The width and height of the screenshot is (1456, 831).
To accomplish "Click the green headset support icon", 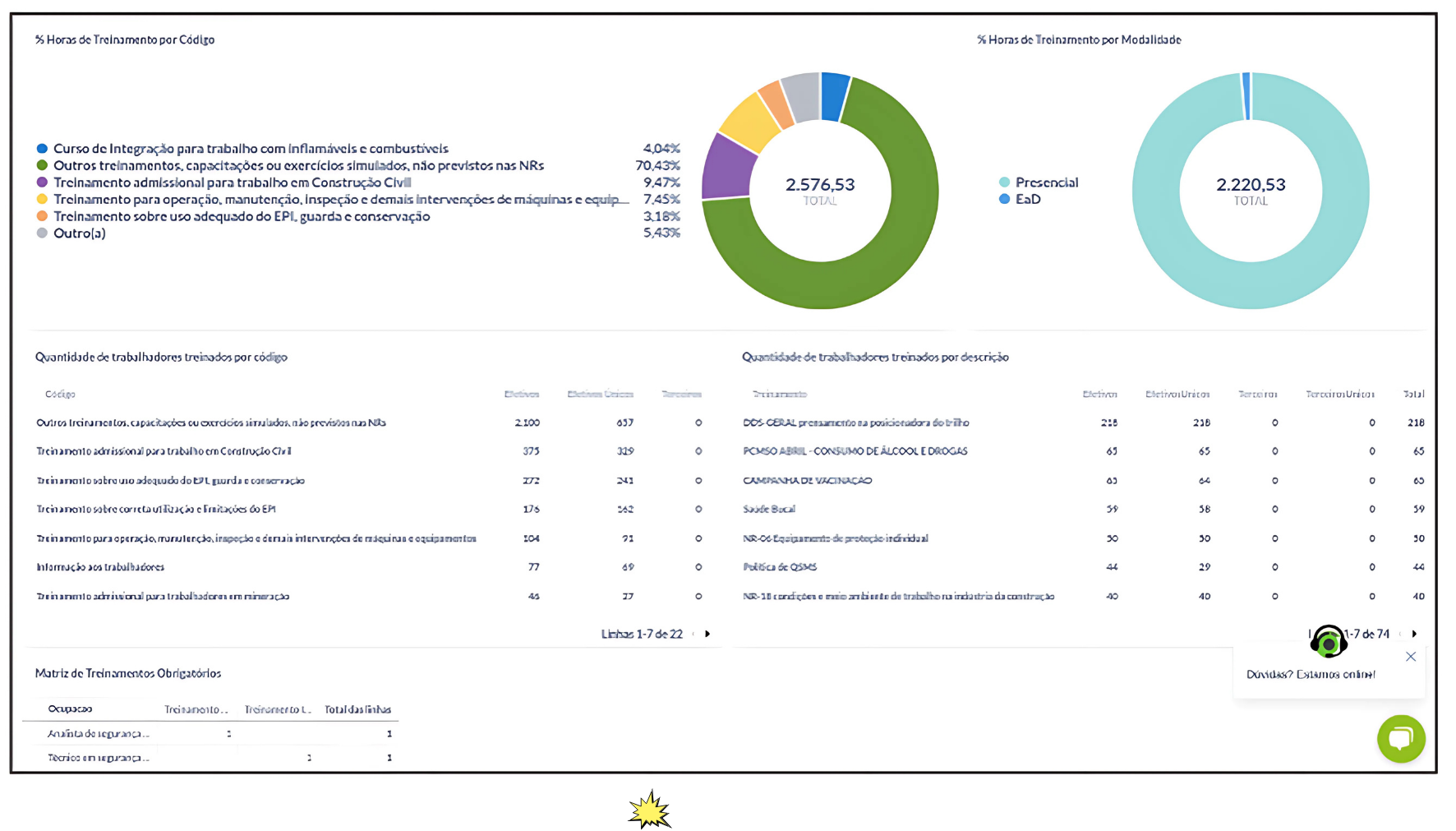I will (x=1330, y=640).
